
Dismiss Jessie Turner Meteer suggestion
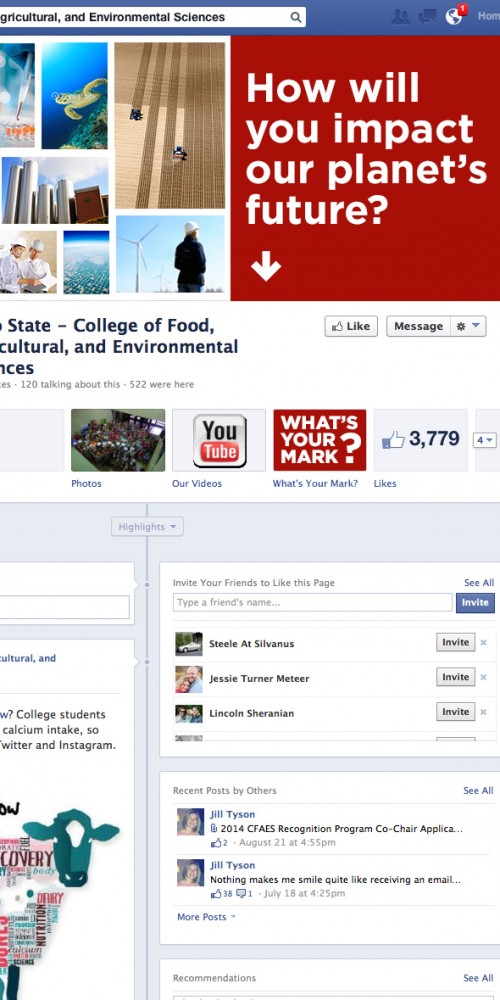483,677
